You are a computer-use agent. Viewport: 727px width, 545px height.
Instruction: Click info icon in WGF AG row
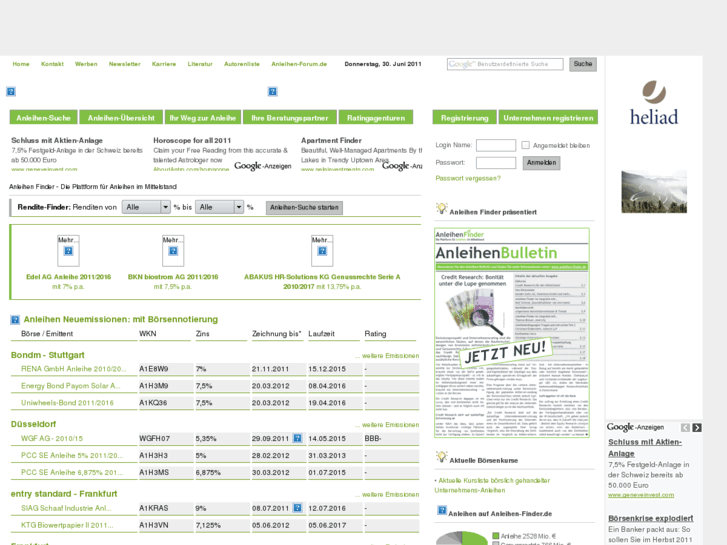coord(298,438)
